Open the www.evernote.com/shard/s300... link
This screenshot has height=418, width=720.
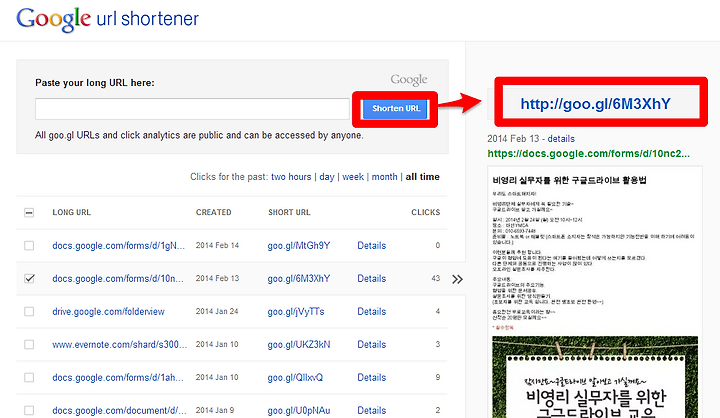[119, 345]
